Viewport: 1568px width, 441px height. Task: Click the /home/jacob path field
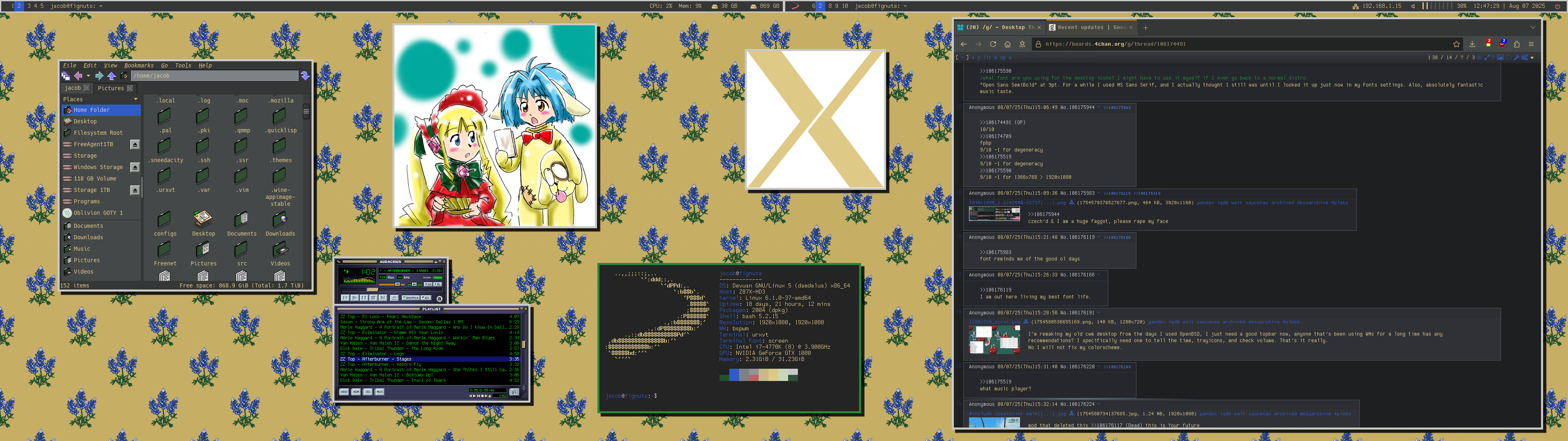click(215, 76)
